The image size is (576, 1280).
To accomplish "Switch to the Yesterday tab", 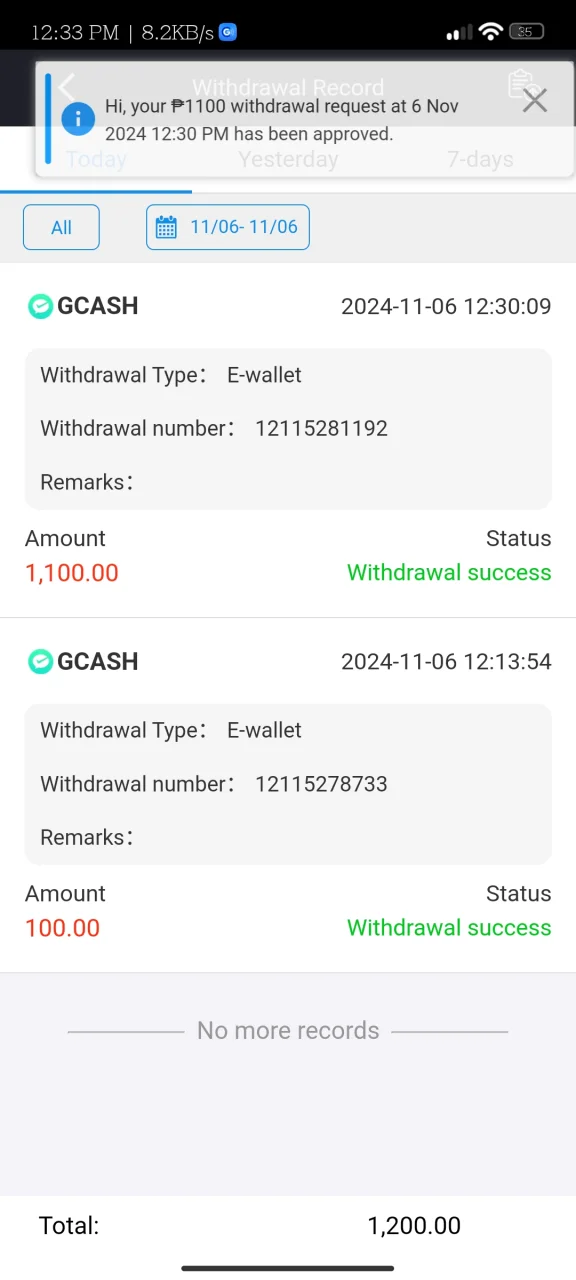I will click(288, 159).
